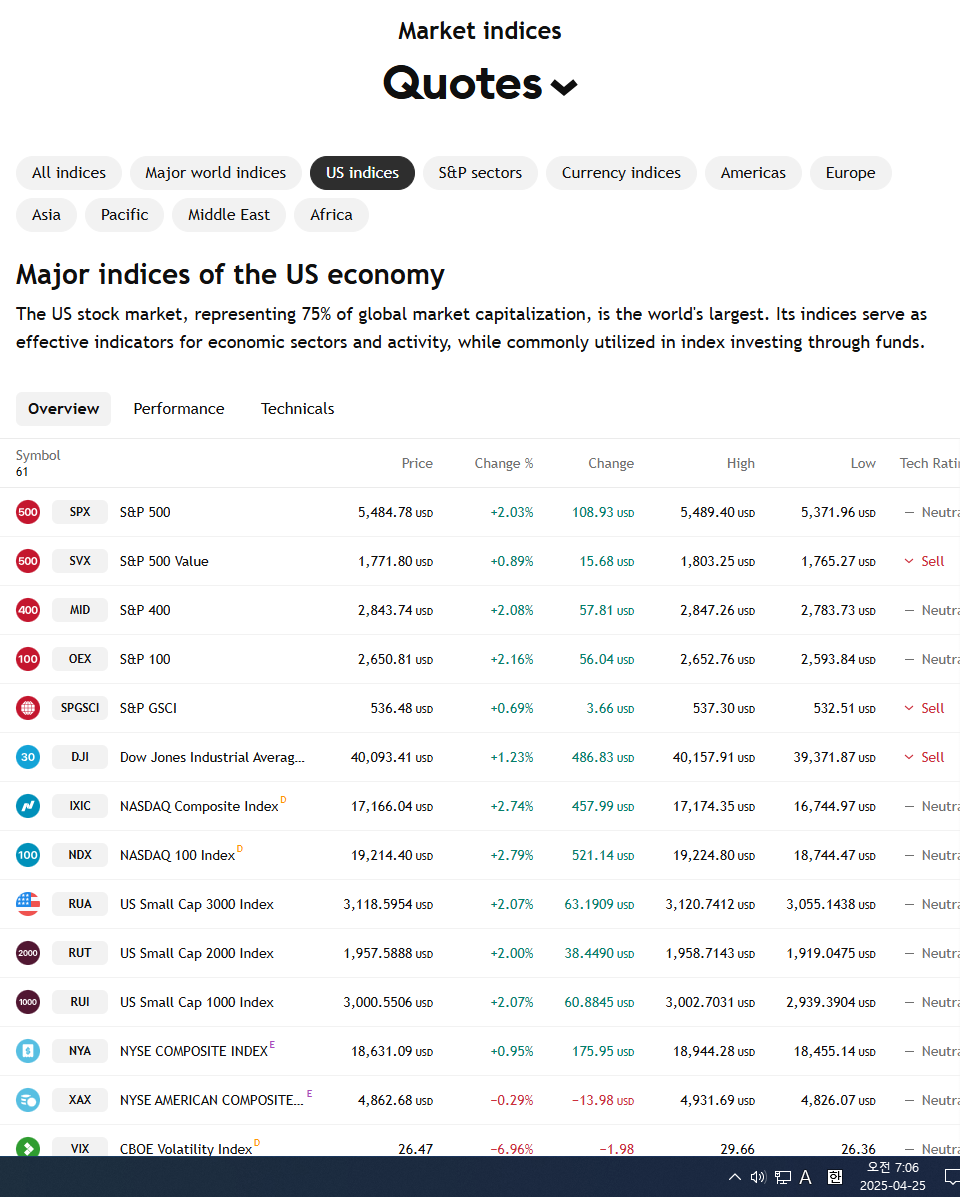Click the green CBOE VIX logo icon

(28, 1147)
